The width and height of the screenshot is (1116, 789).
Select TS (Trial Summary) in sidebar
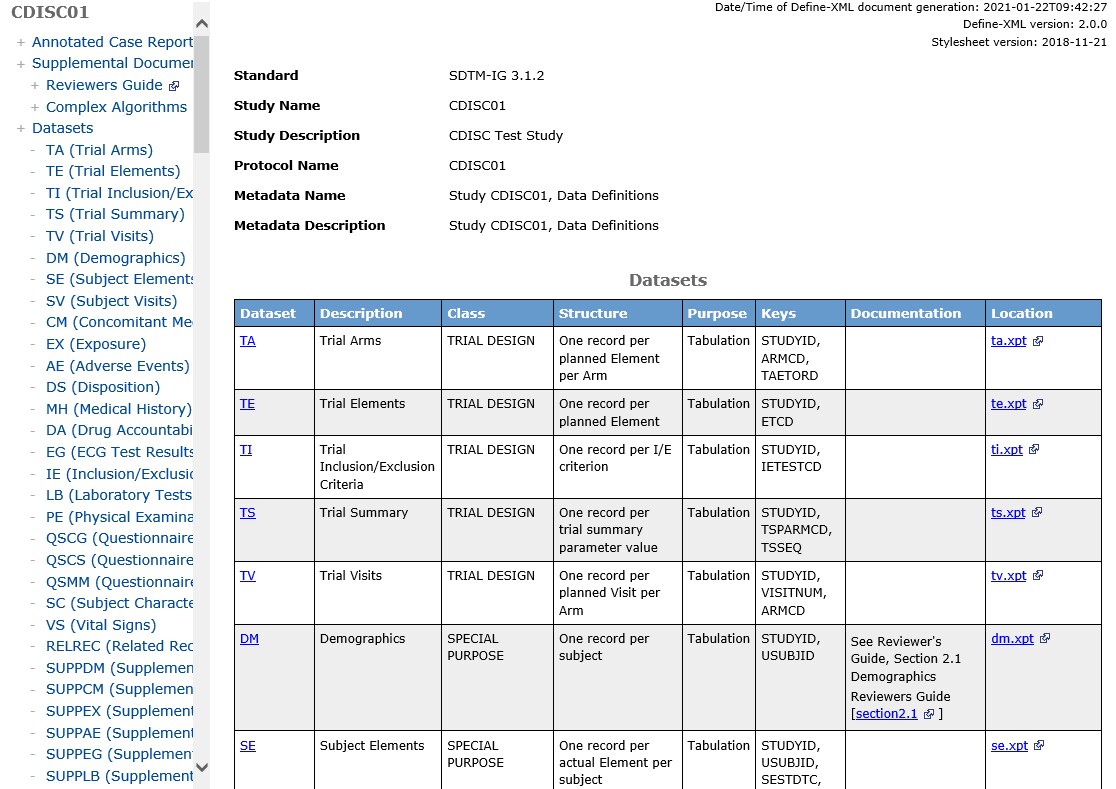[x=115, y=214]
